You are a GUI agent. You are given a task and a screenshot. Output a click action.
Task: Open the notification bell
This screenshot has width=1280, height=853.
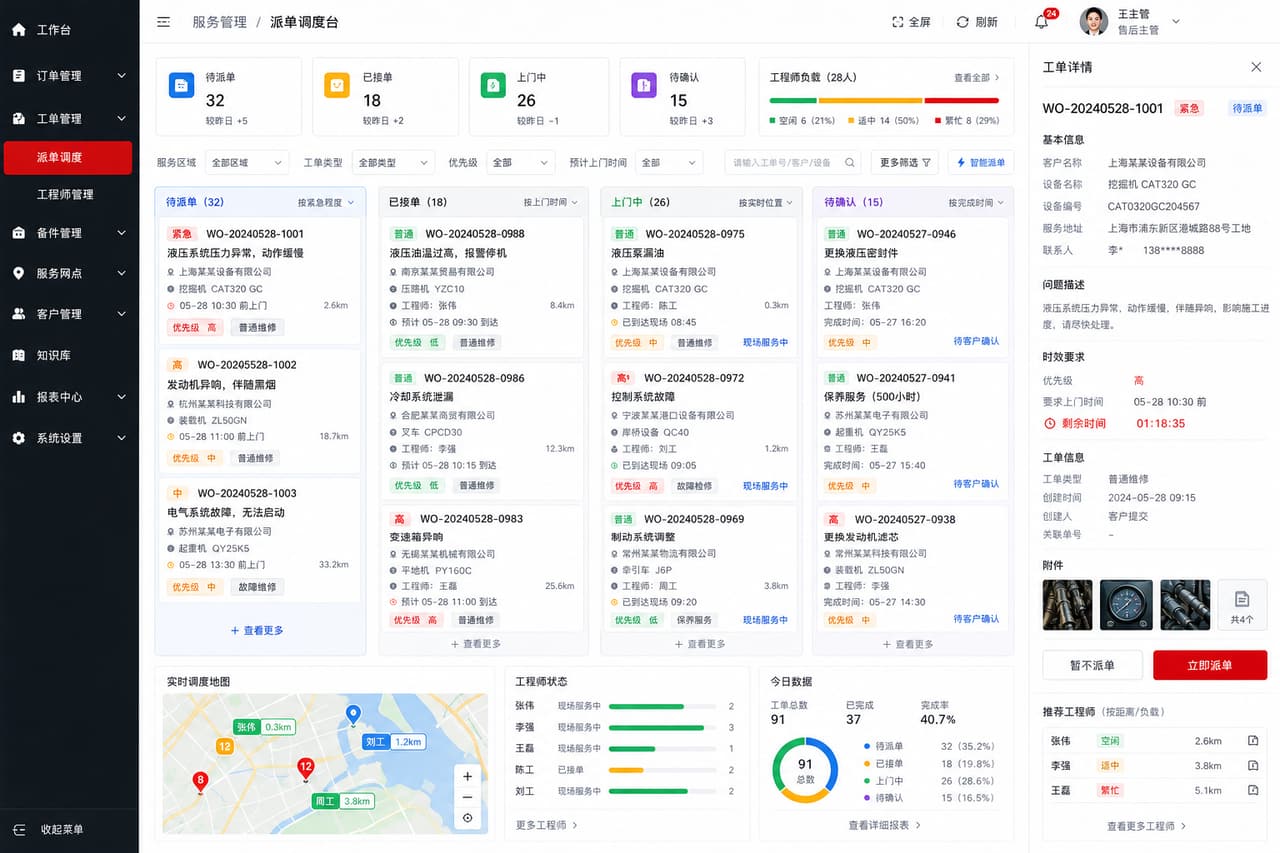[1041, 22]
